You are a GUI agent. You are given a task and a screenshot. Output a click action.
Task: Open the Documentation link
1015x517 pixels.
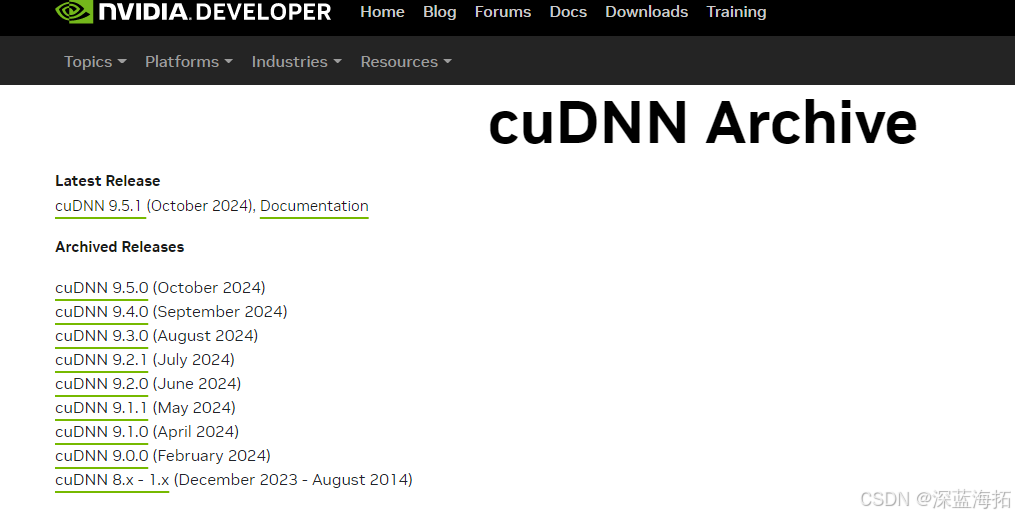pos(314,206)
